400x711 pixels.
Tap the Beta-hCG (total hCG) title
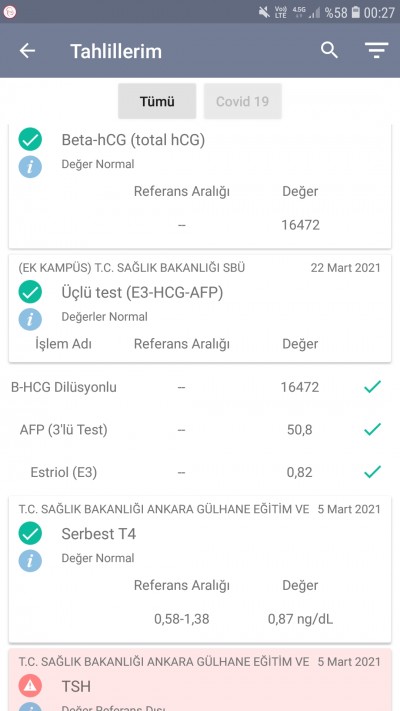[133, 140]
